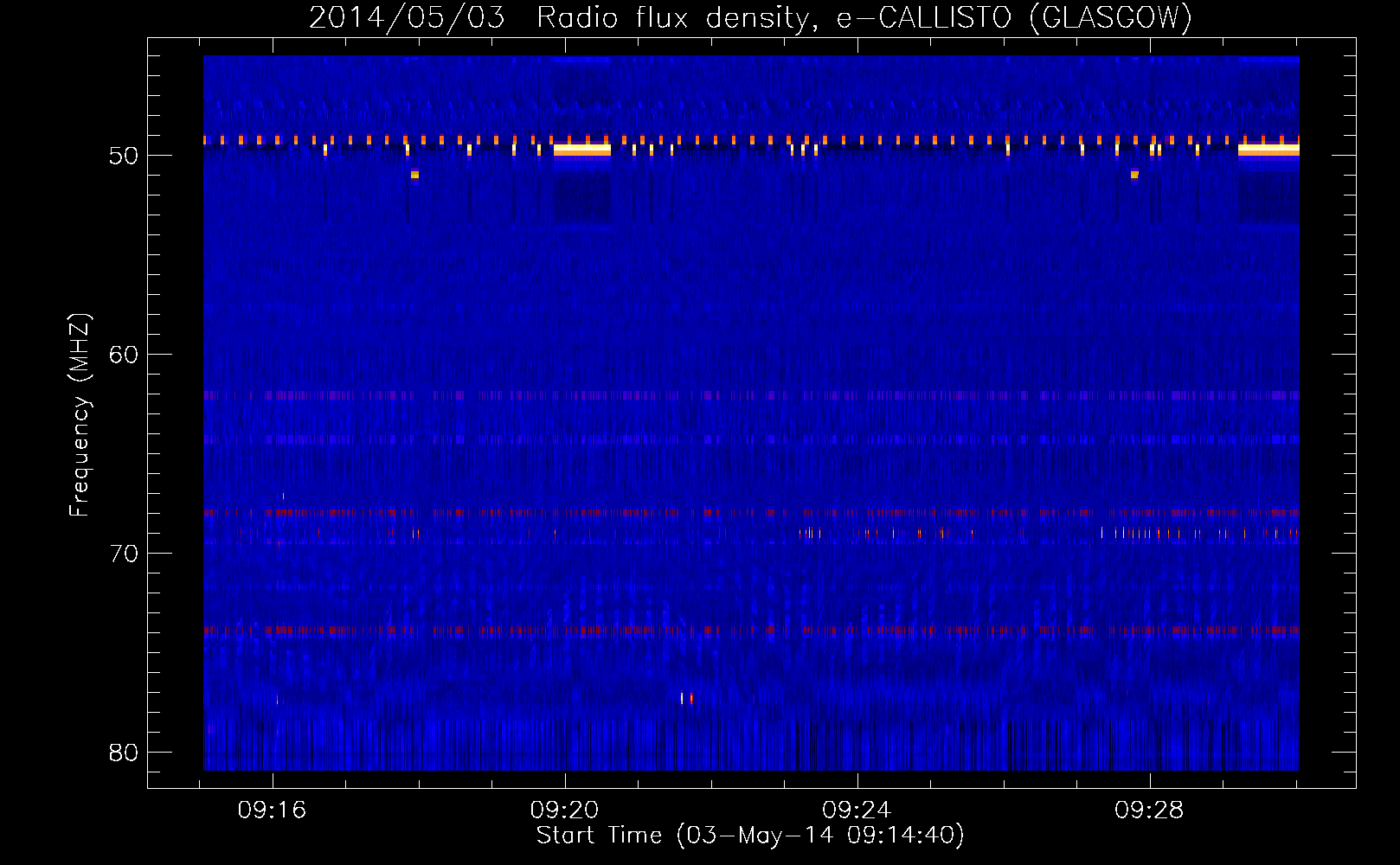
Task: Click the bright white burst near 09:29 at 50 MHz
Action: (1269, 150)
